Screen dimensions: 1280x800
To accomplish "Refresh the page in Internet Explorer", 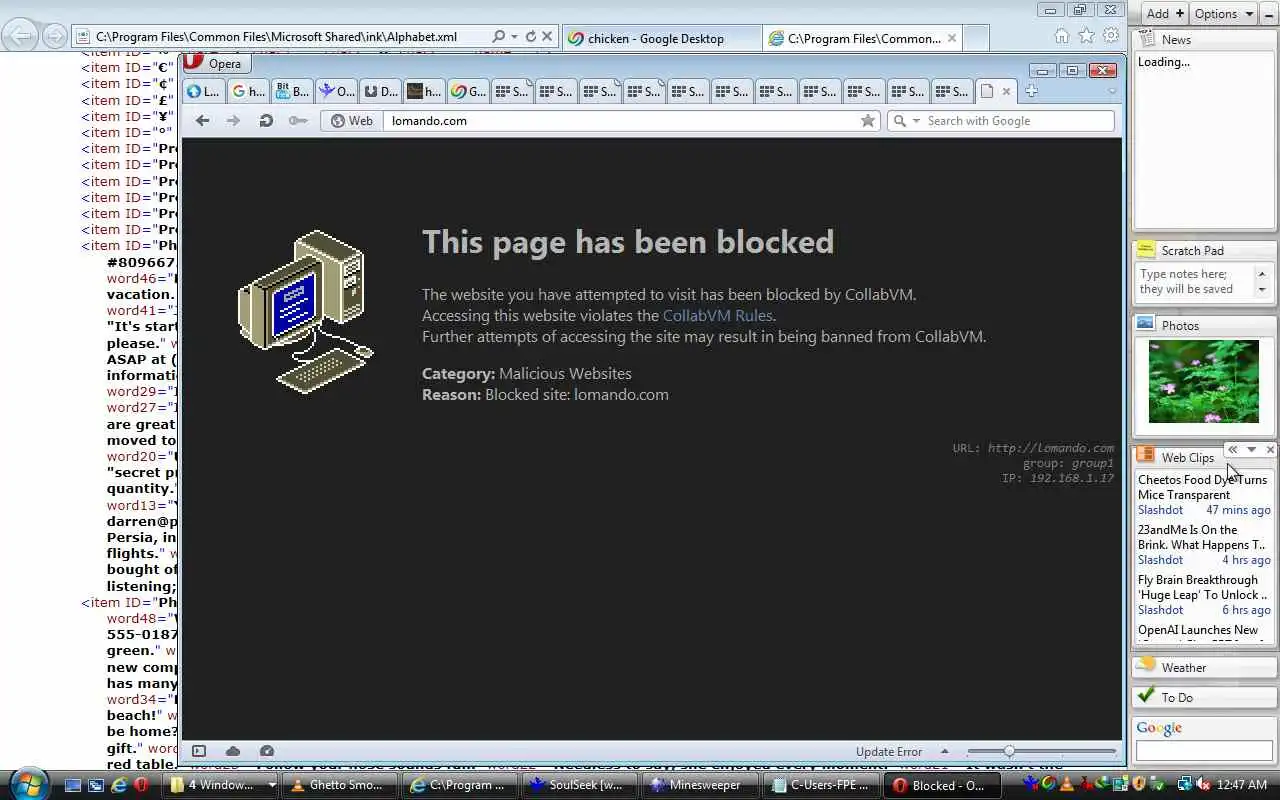I will (531, 37).
